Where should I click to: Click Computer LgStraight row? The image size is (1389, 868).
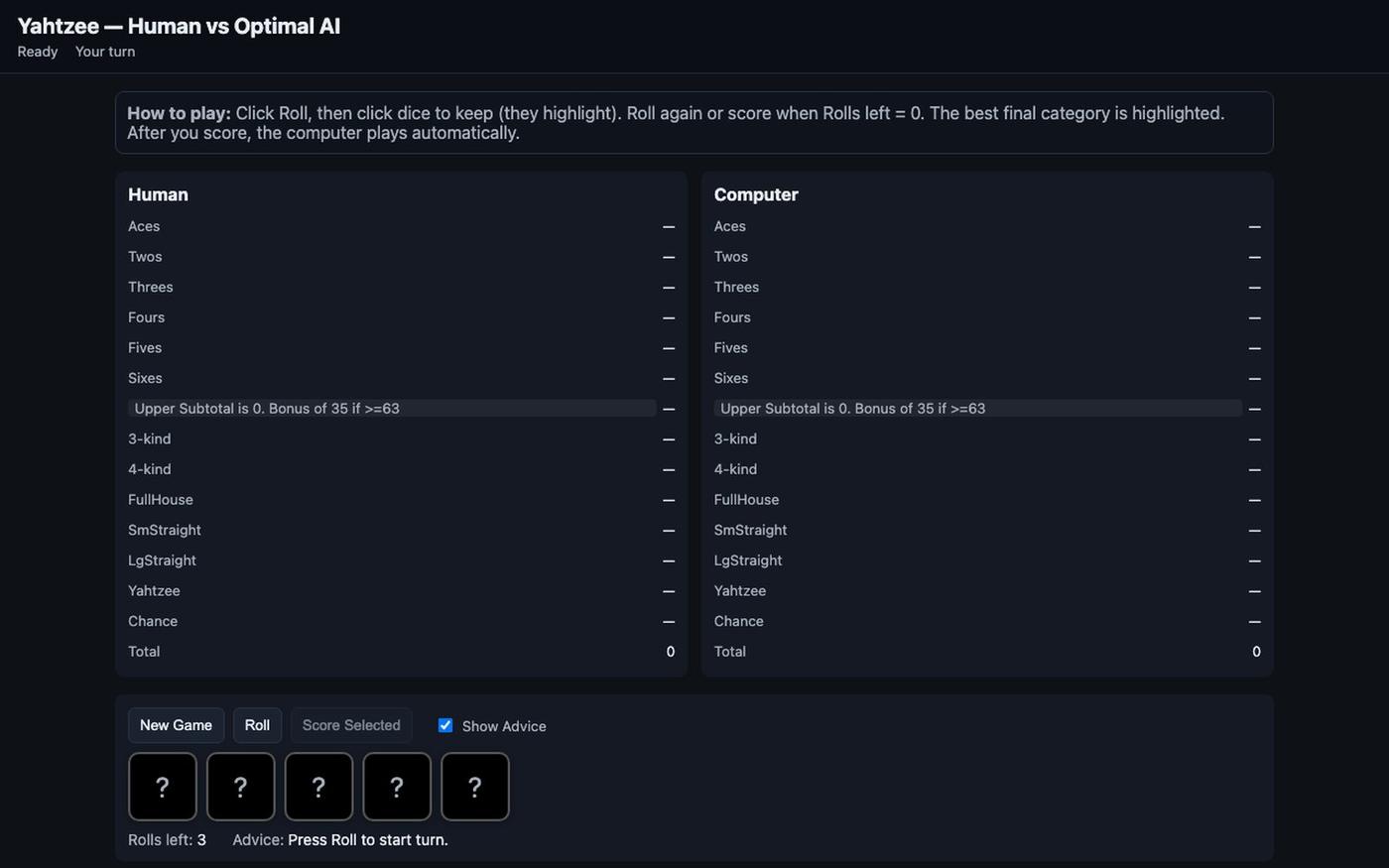987,560
